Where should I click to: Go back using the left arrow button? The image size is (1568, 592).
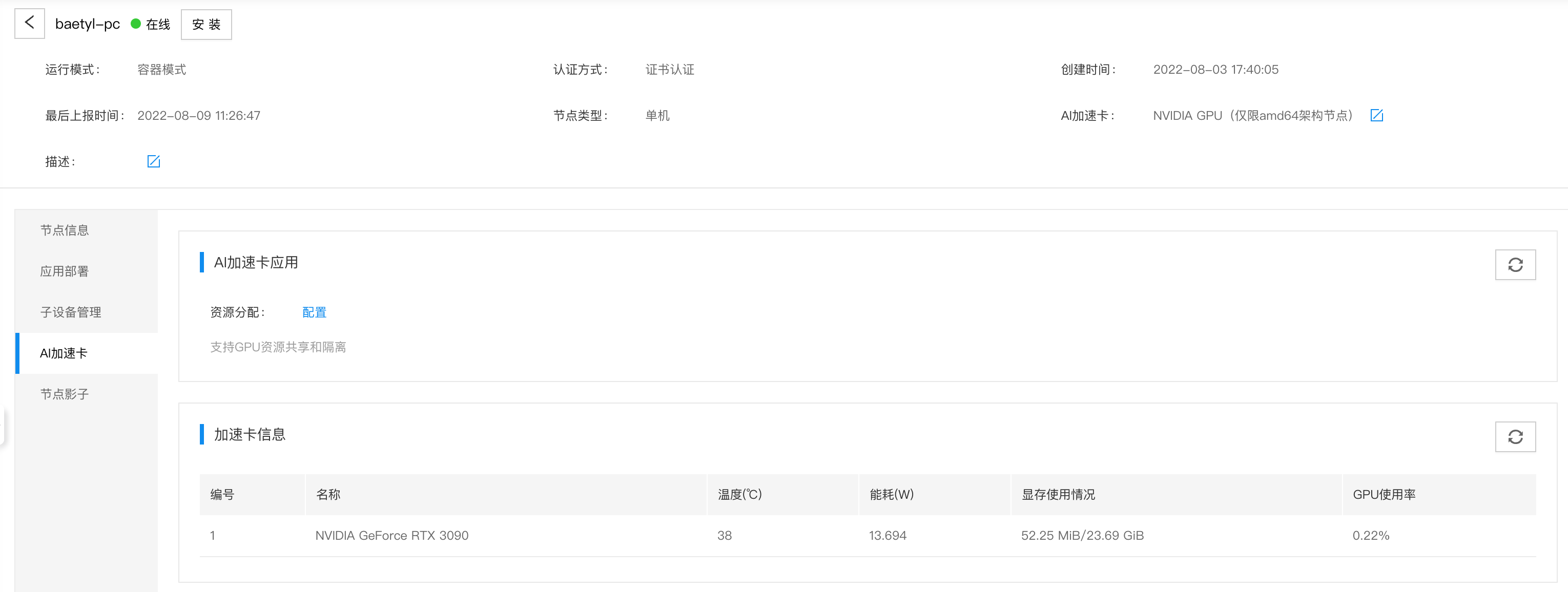[29, 24]
